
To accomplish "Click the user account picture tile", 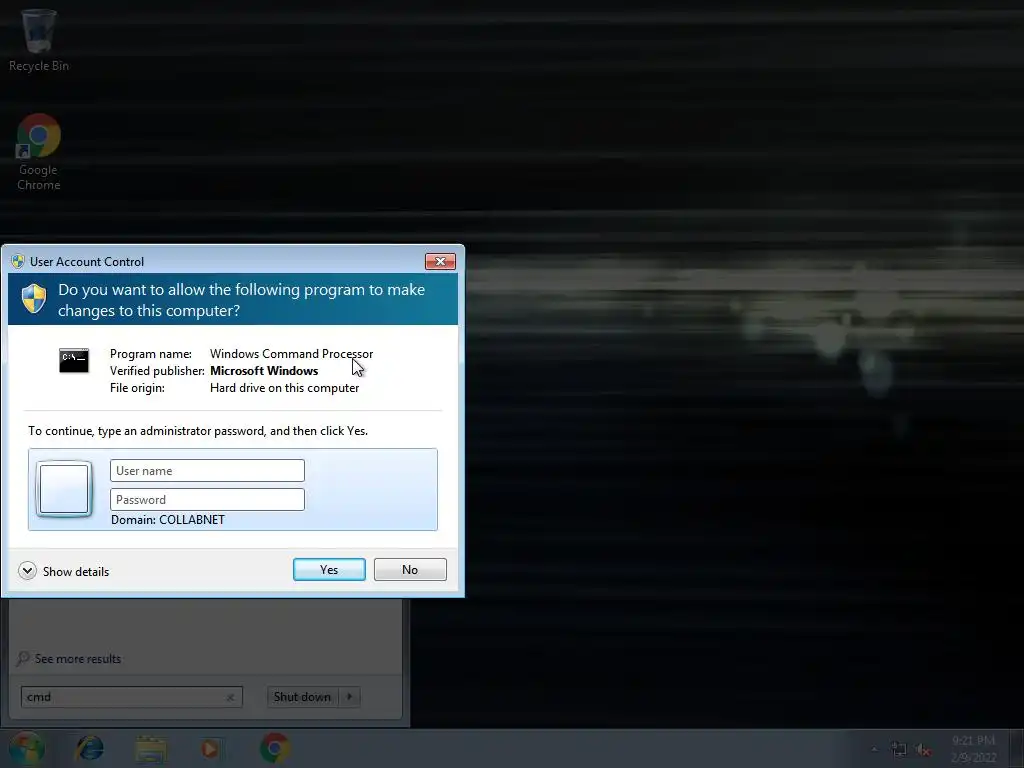I will click(x=64, y=488).
